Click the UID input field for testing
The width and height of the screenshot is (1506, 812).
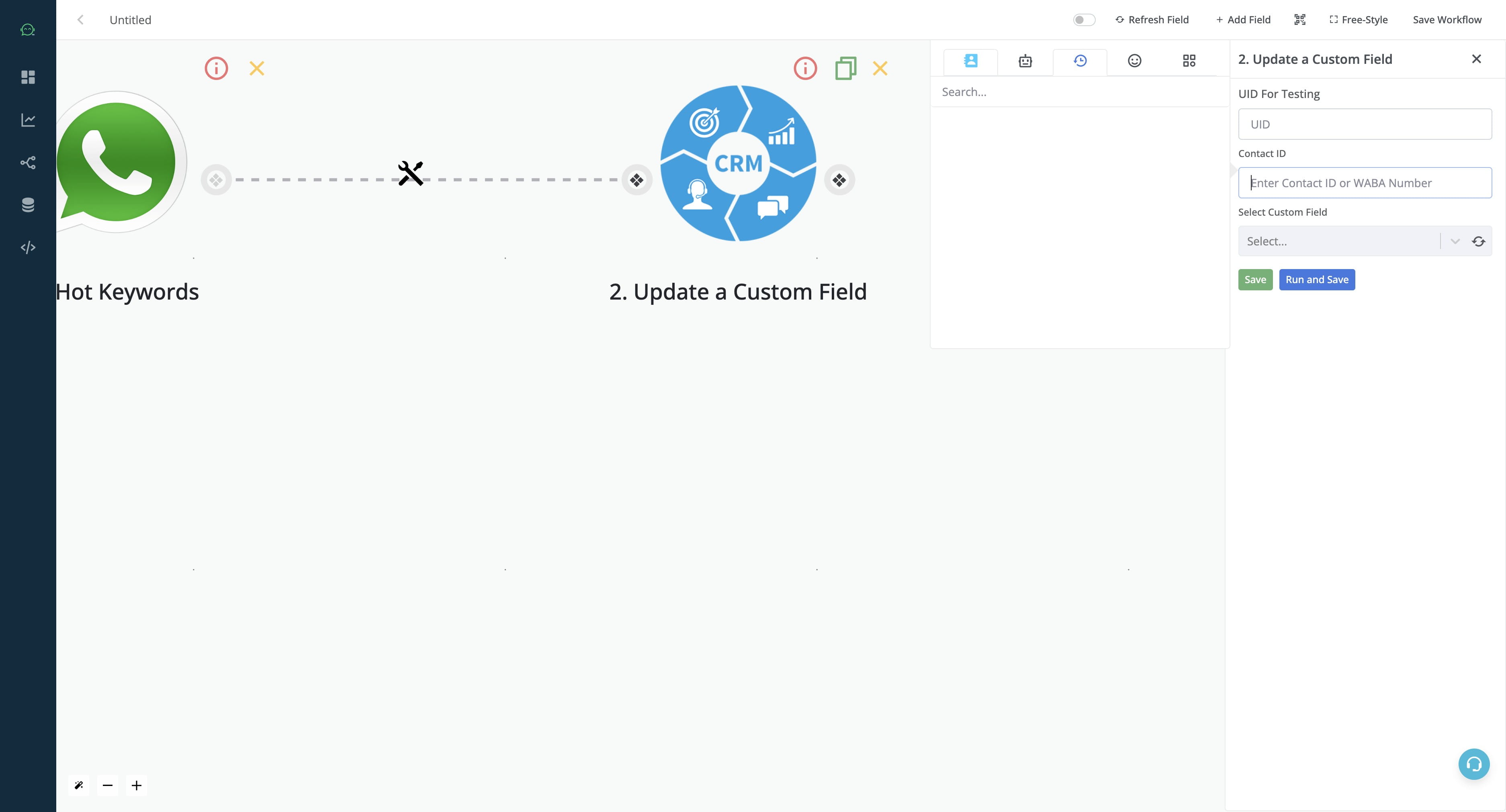[x=1364, y=124]
